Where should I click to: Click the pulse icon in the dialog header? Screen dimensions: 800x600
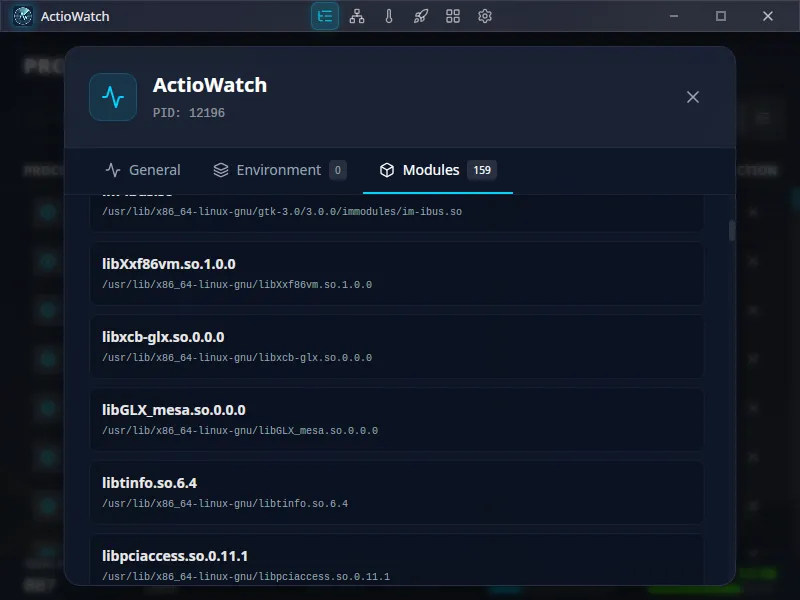click(x=112, y=97)
